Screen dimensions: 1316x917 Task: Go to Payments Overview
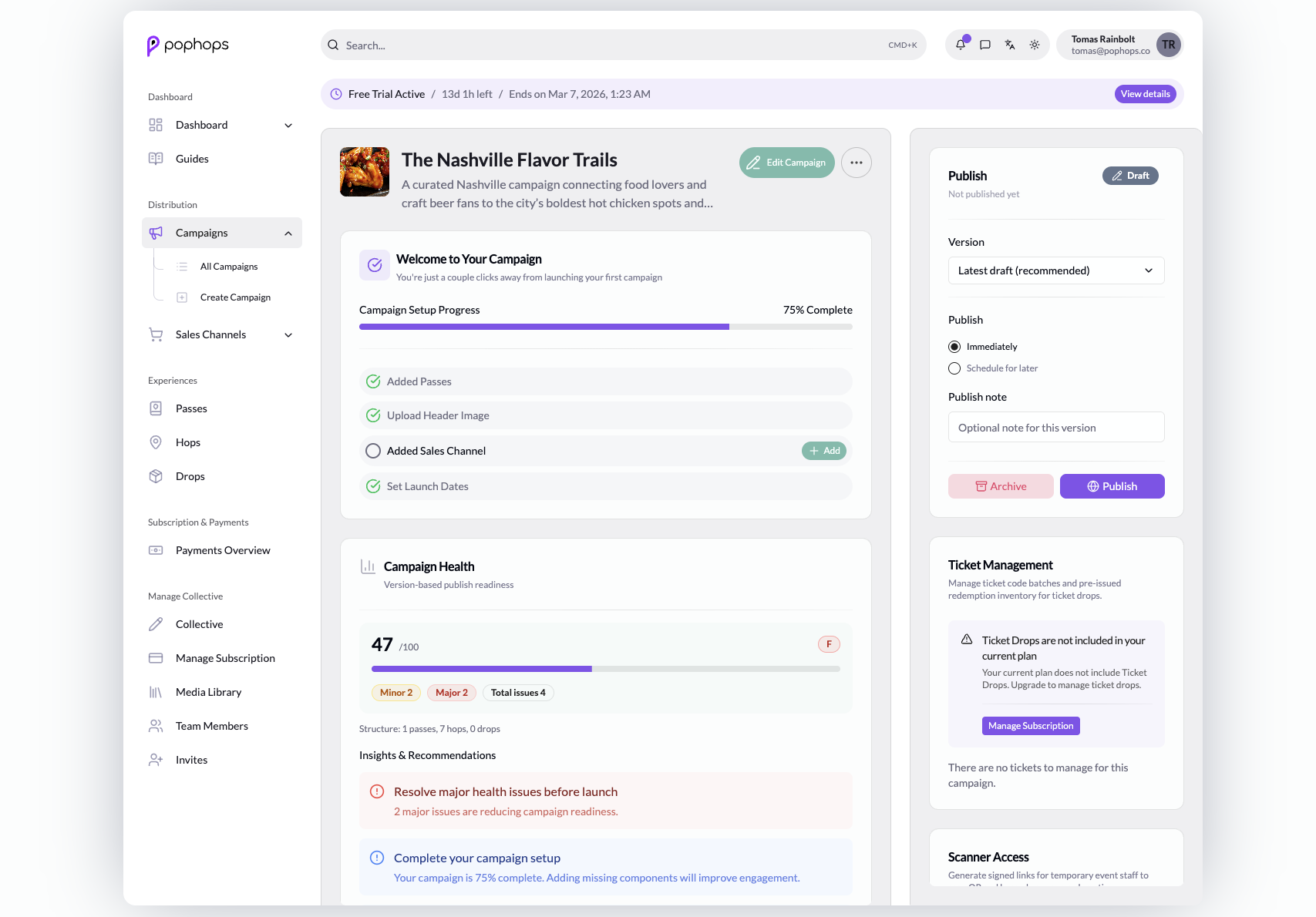click(222, 550)
